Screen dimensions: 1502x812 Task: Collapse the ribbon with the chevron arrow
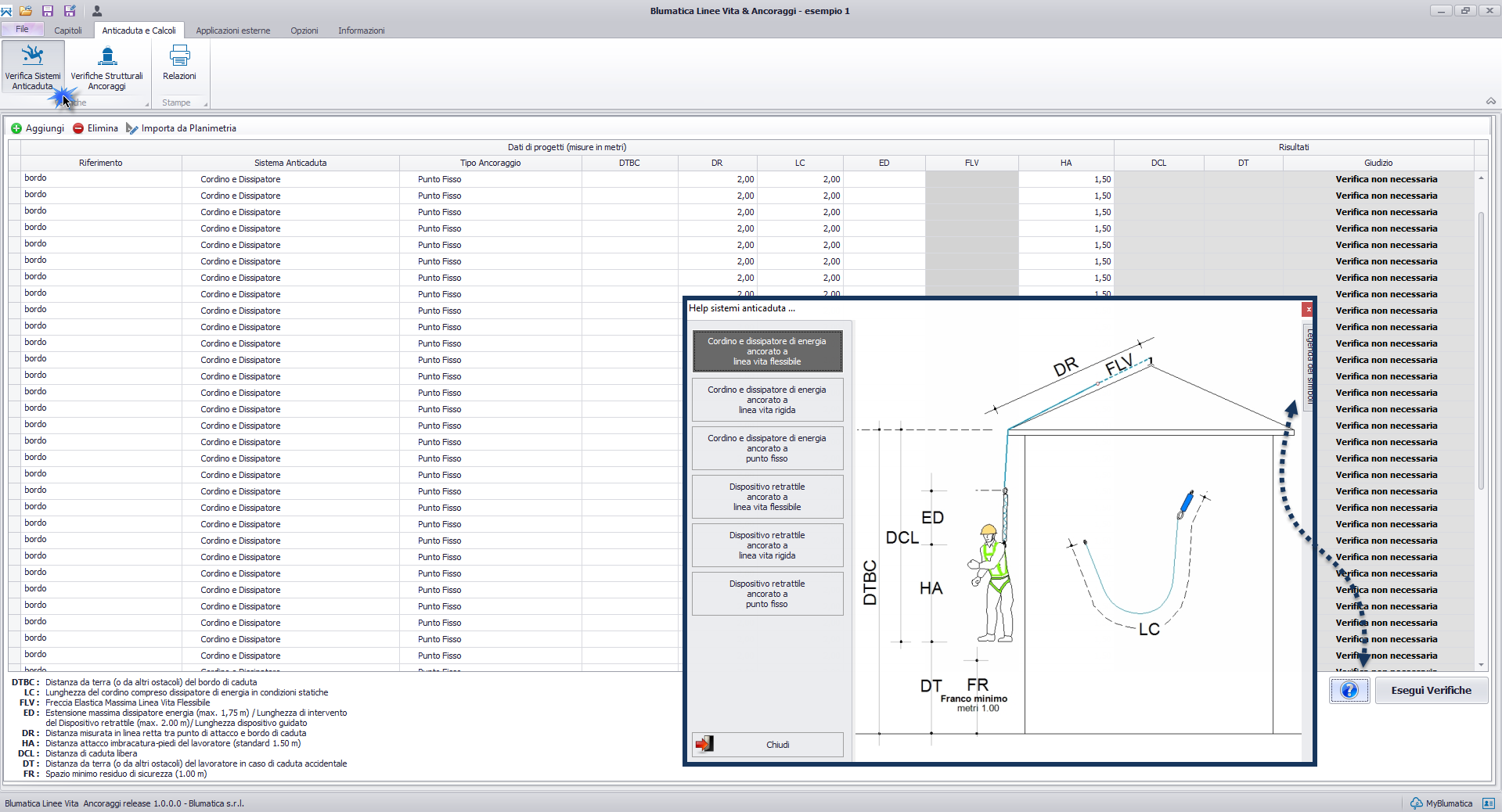[1490, 102]
